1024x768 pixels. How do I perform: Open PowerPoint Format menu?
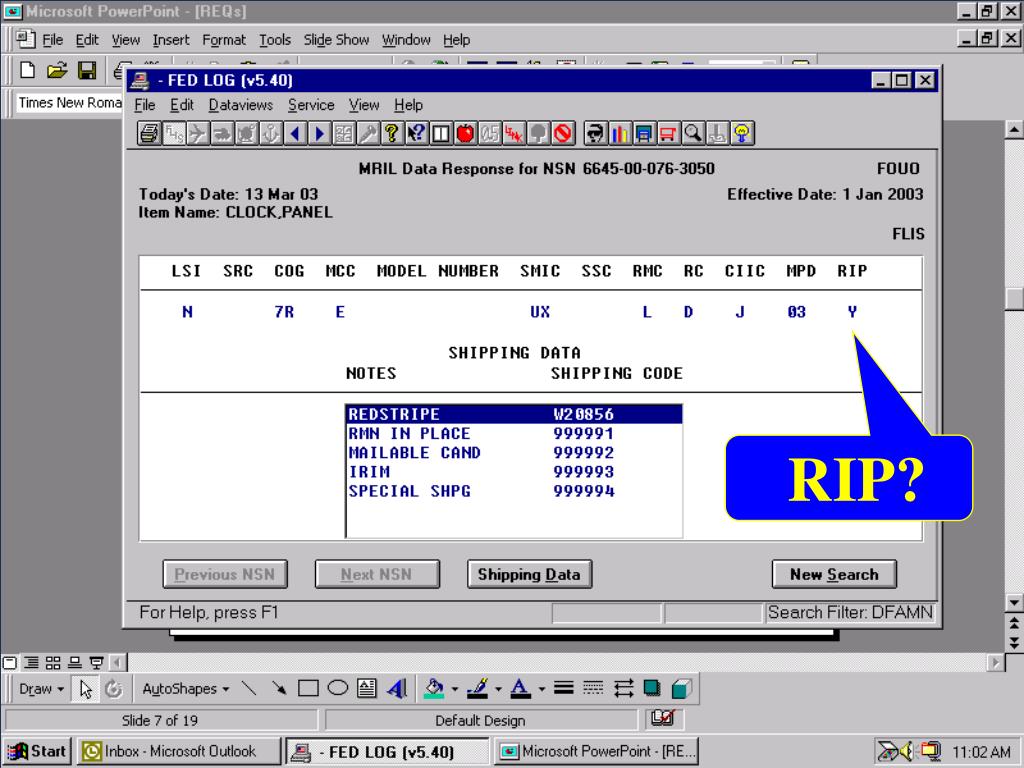tap(224, 40)
